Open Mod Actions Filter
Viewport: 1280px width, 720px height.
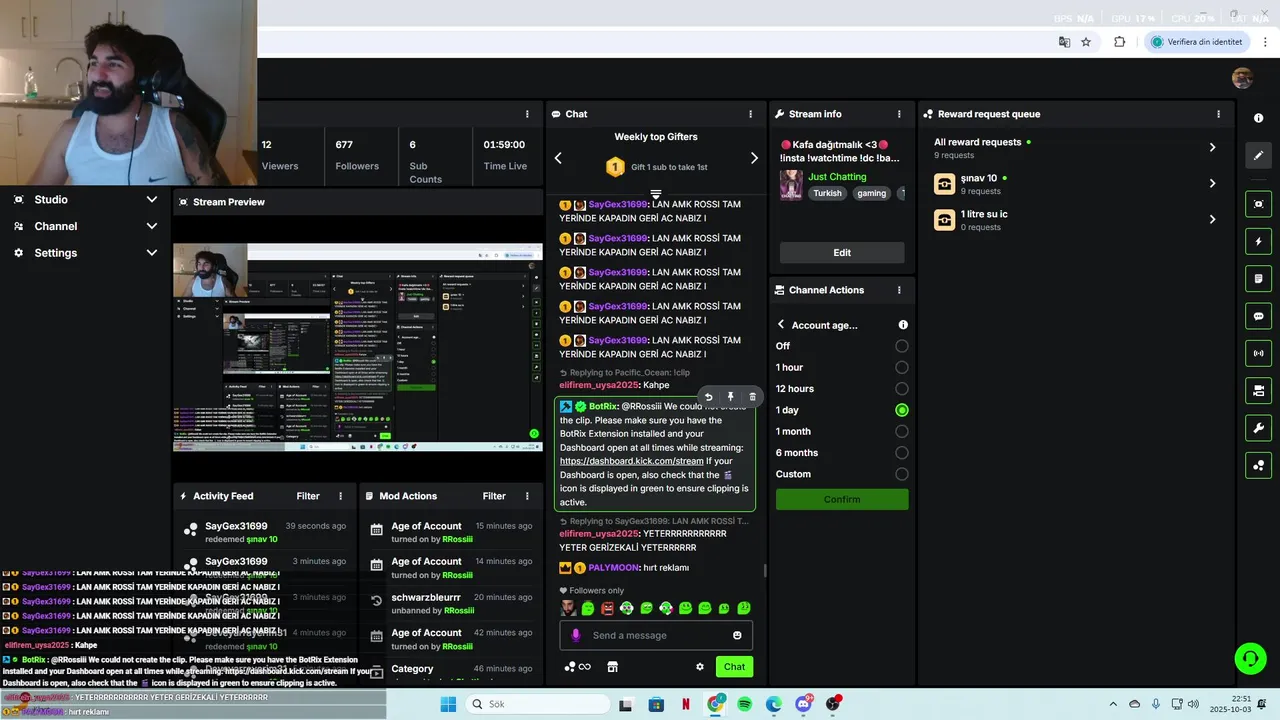[494, 496]
